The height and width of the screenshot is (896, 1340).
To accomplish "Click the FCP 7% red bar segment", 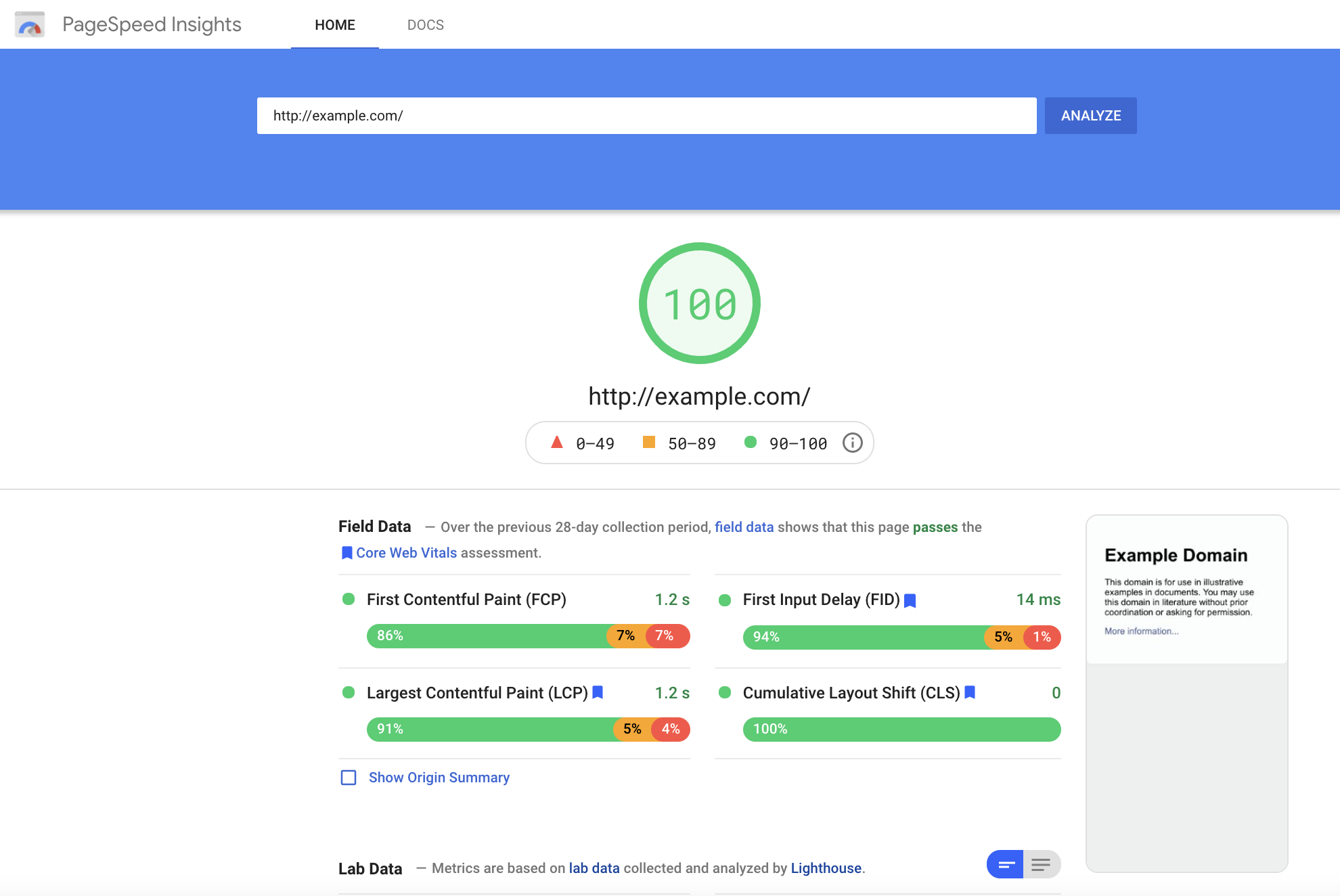I will [x=668, y=636].
